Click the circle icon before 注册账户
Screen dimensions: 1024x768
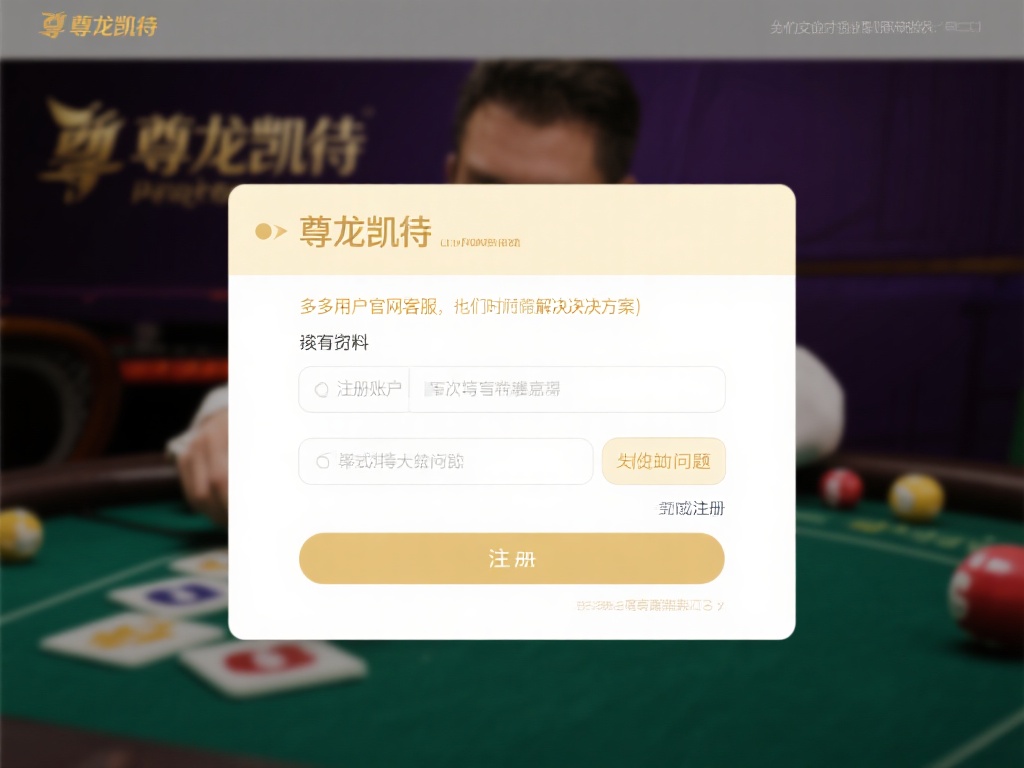pyautogui.click(x=321, y=390)
